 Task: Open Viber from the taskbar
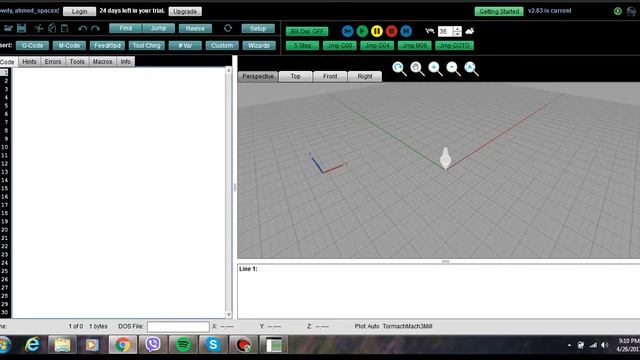point(153,345)
